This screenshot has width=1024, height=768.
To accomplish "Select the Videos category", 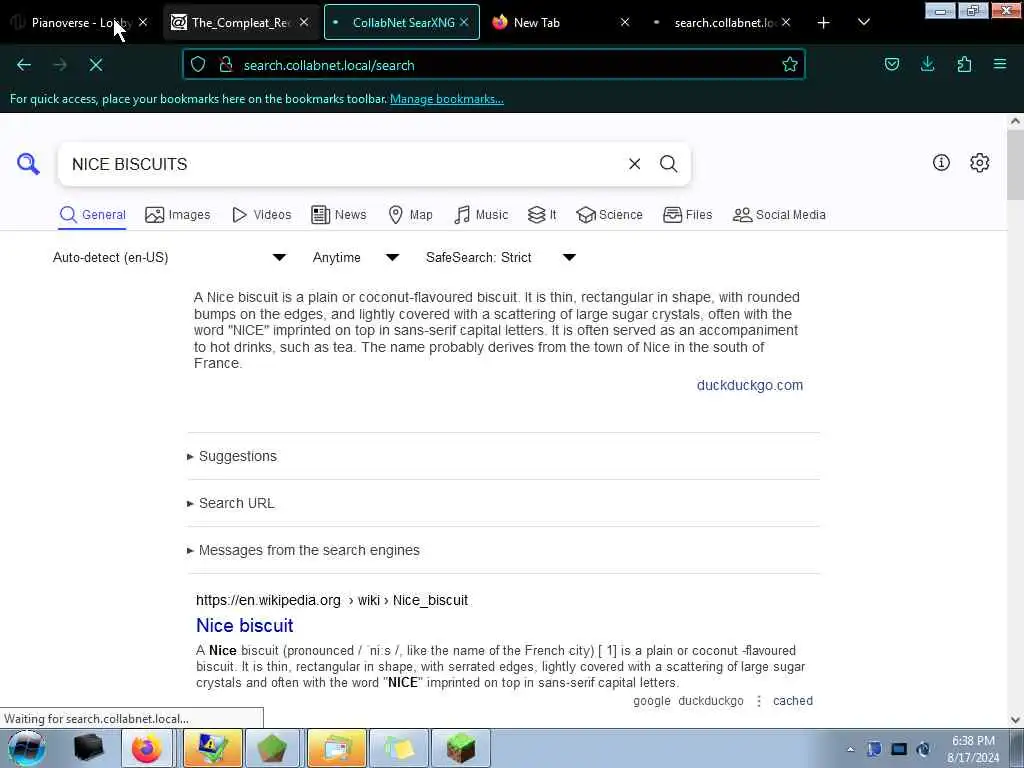I will pos(261,215).
